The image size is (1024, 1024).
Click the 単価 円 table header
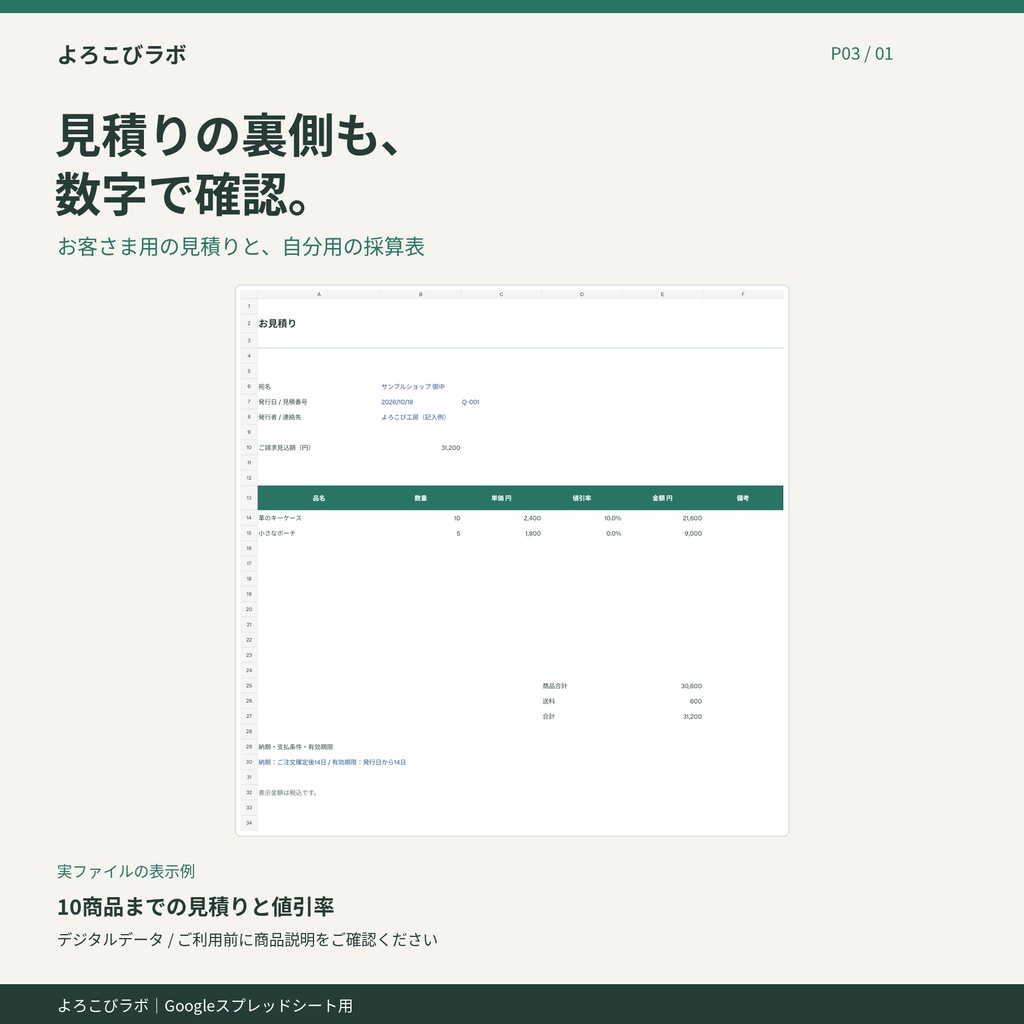501,498
